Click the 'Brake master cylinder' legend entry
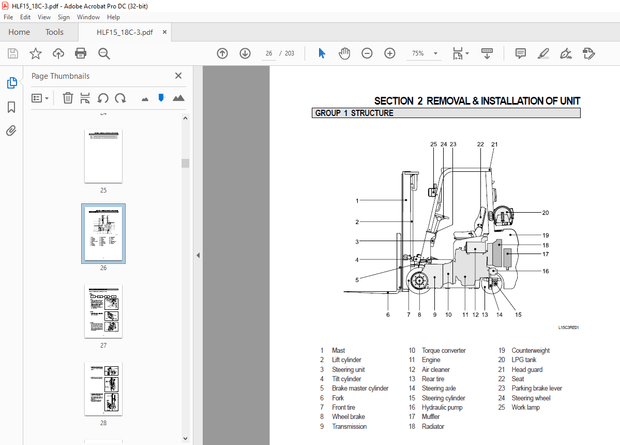 pyautogui.click(x=360, y=388)
